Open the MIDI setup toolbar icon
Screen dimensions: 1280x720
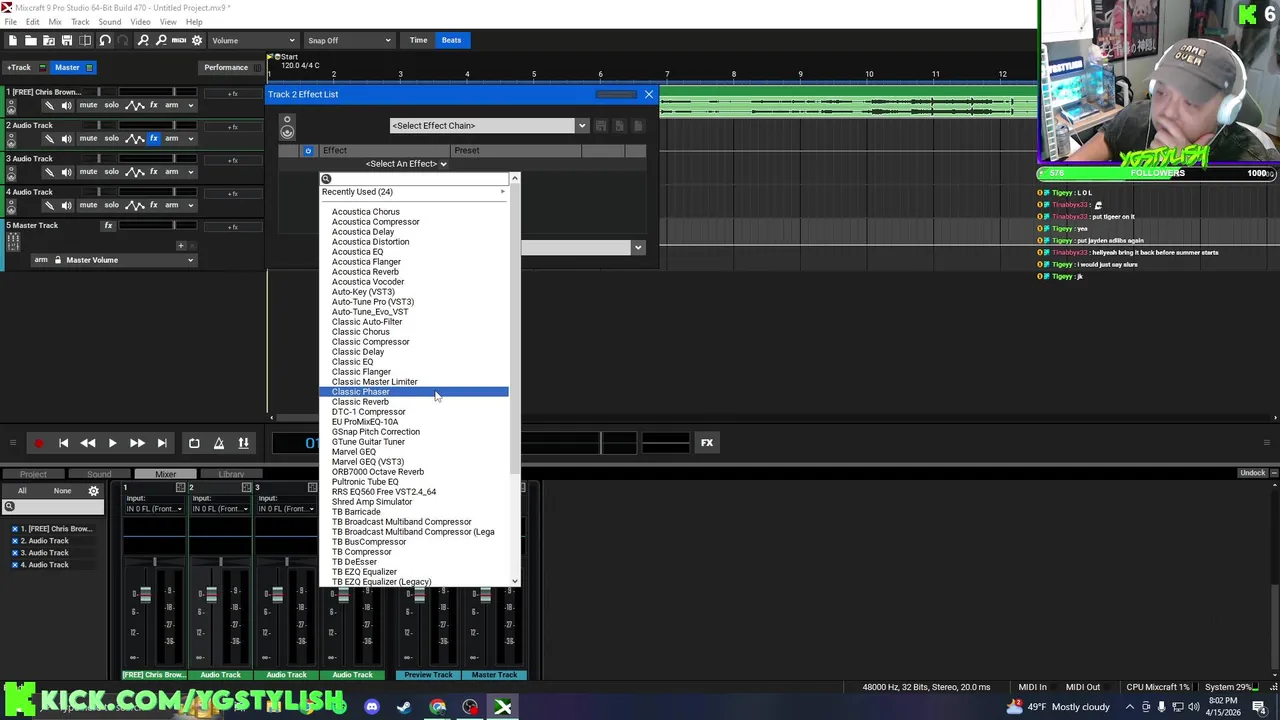click(179, 40)
